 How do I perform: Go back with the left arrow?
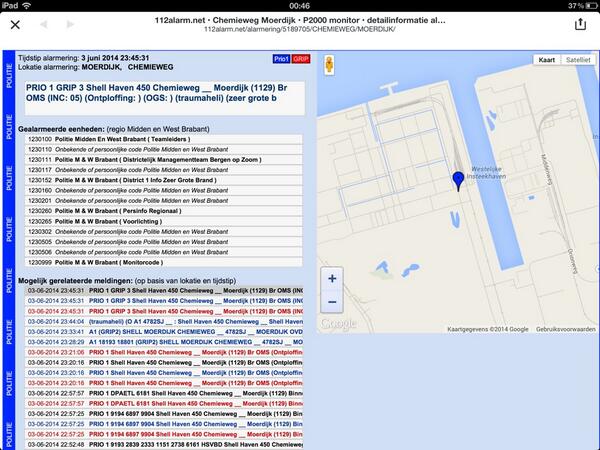point(44,24)
